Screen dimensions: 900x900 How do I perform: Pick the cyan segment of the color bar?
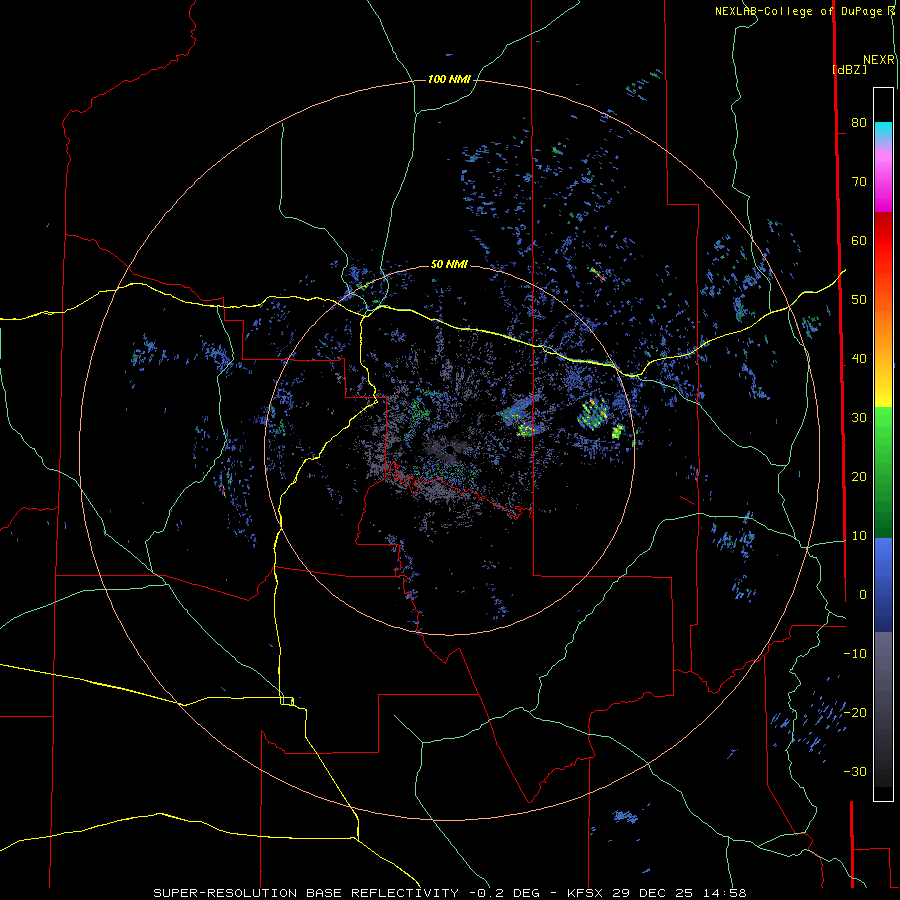click(883, 131)
